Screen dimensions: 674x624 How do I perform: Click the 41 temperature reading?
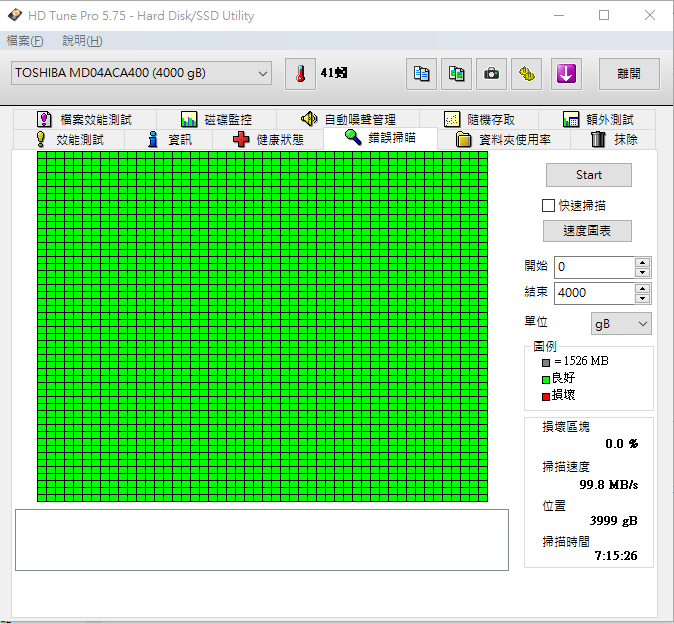click(334, 73)
